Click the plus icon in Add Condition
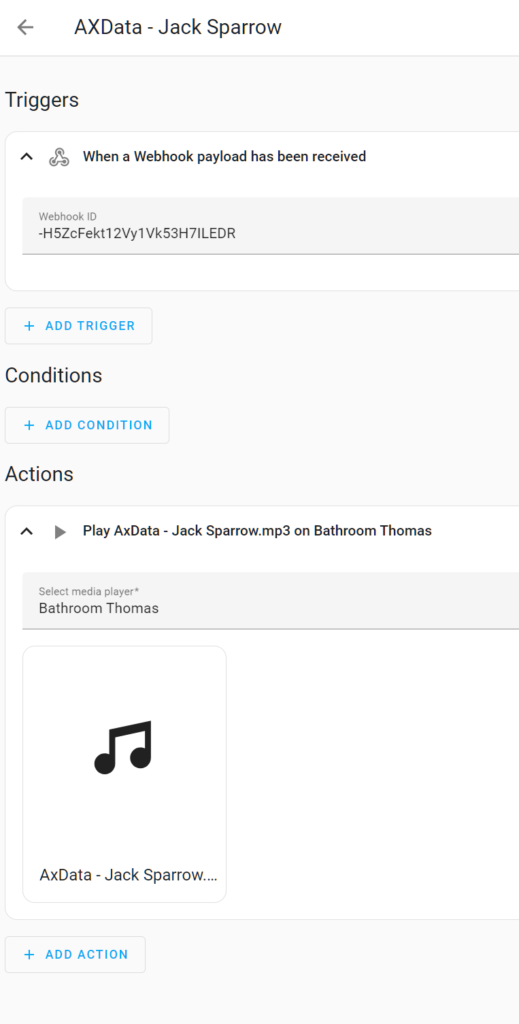 [29, 425]
